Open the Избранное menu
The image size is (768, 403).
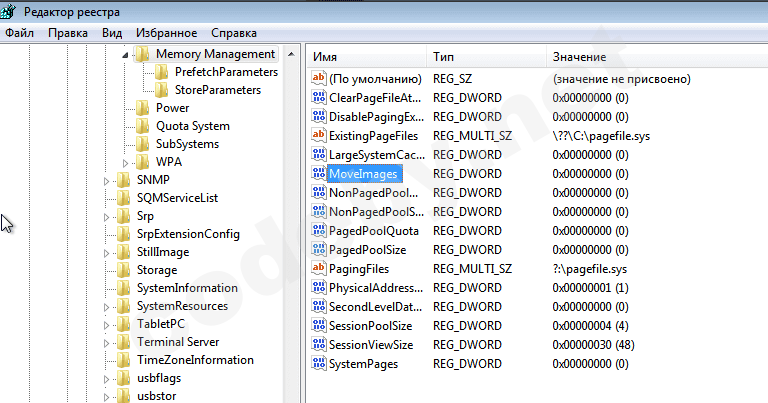click(164, 33)
